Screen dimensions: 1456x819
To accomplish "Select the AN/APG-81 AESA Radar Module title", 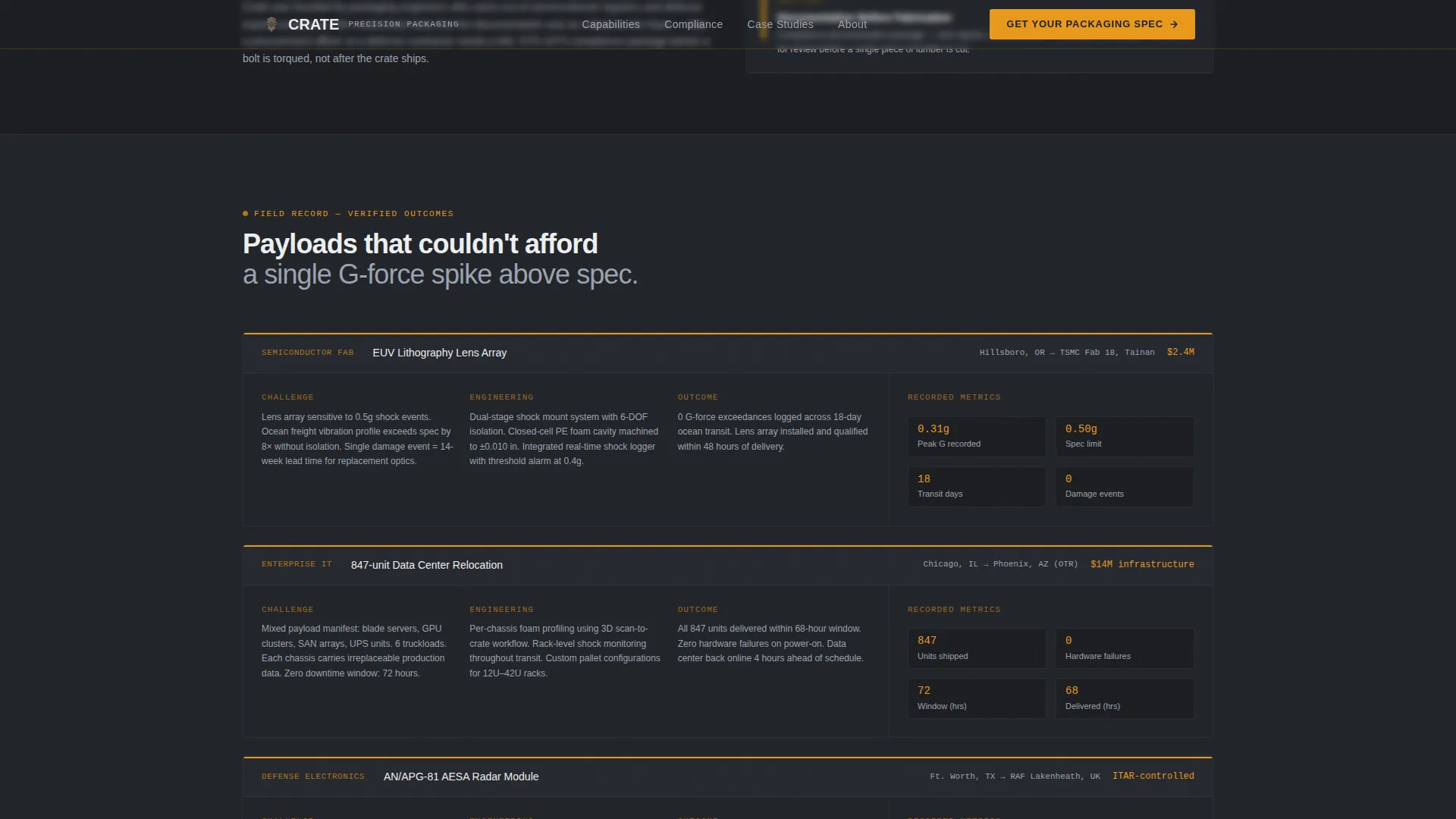I will point(461,777).
